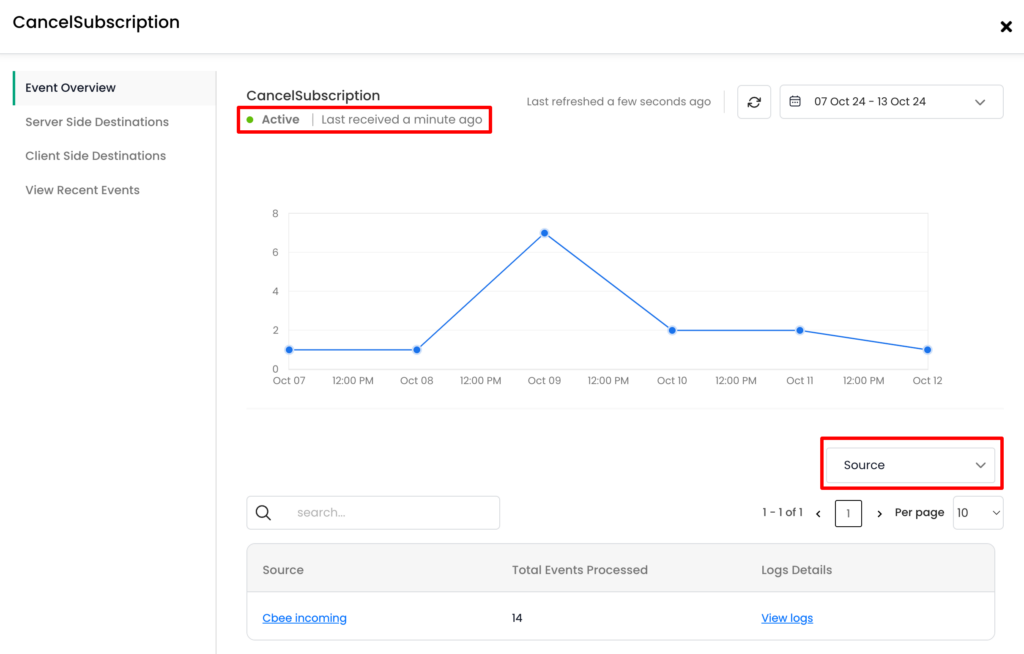Image resolution: width=1024 pixels, height=654 pixels.
Task: Click into the search input field
Action: (373, 513)
